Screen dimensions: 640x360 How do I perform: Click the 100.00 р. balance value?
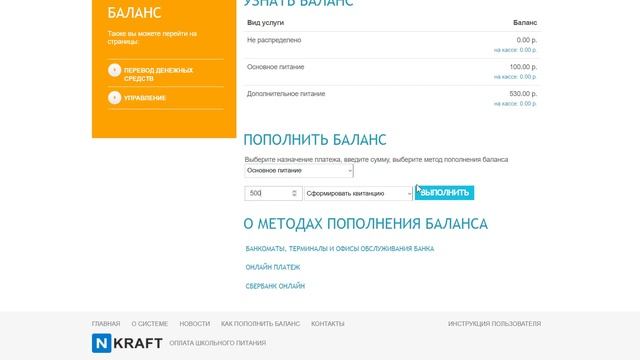tap(523, 67)
